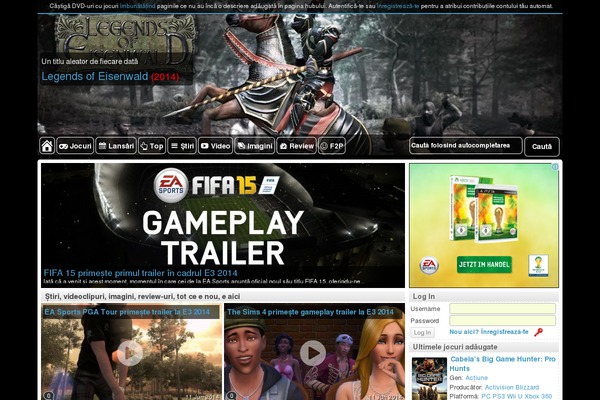Click Cabela's Big Game Hunter cover thumbnail

click(x=429, y=379)
